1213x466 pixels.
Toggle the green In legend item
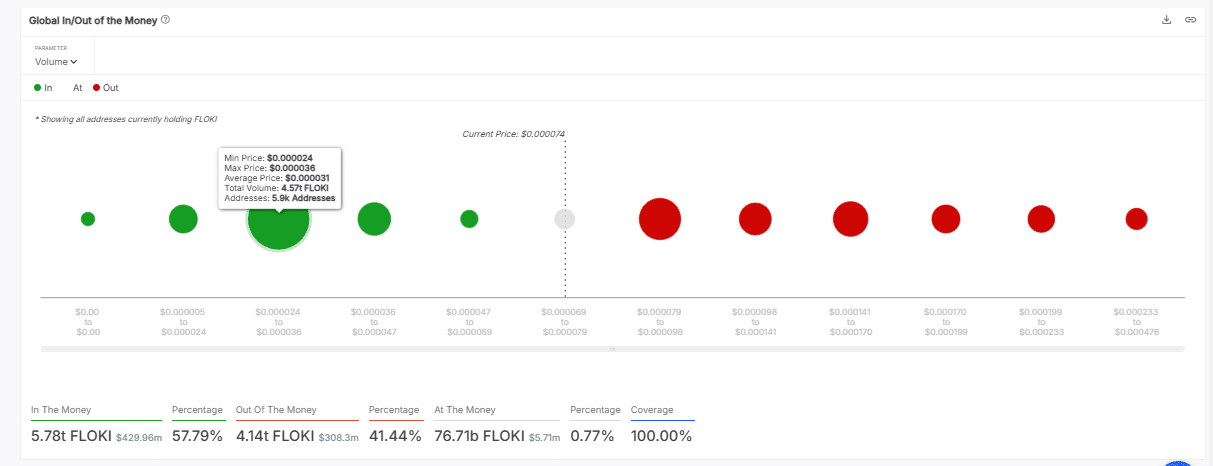coord(43,88)
